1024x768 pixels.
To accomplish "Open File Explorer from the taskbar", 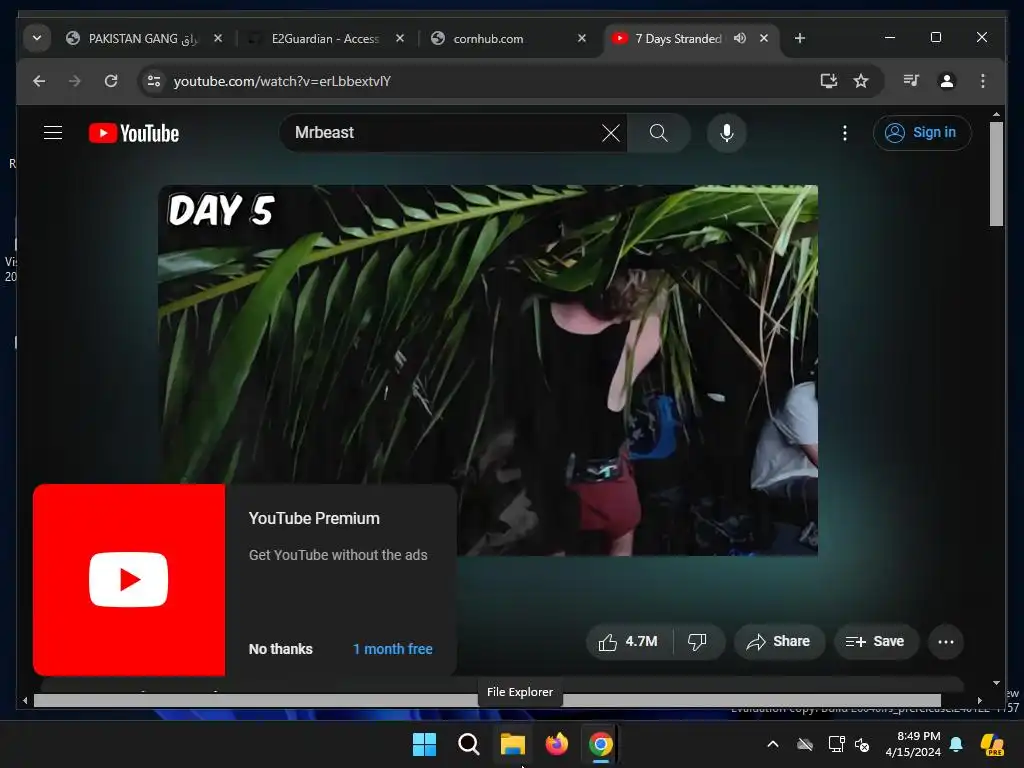I will pos(513,744).
